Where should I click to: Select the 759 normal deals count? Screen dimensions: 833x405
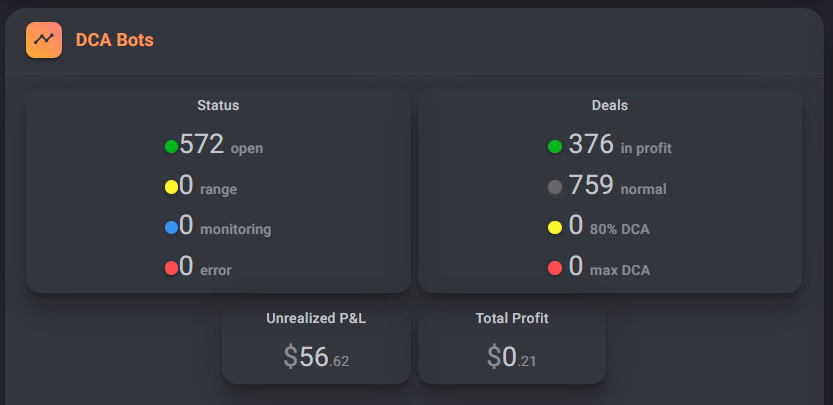[590, 185]
